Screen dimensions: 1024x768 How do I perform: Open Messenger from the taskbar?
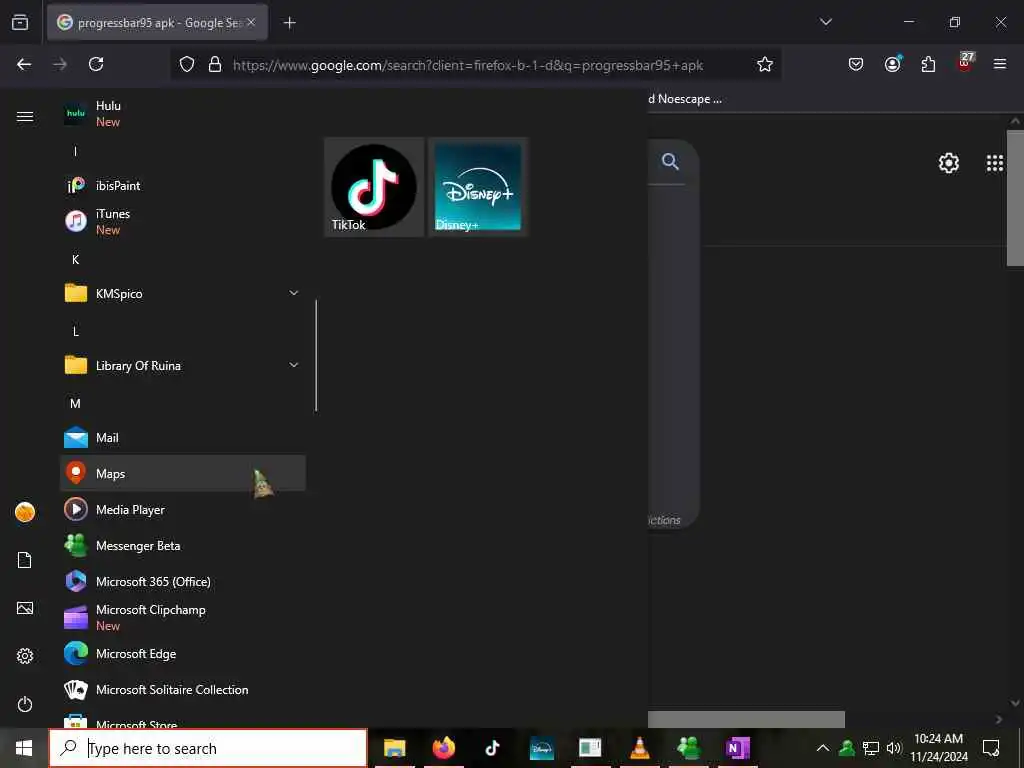pos(688,748)
